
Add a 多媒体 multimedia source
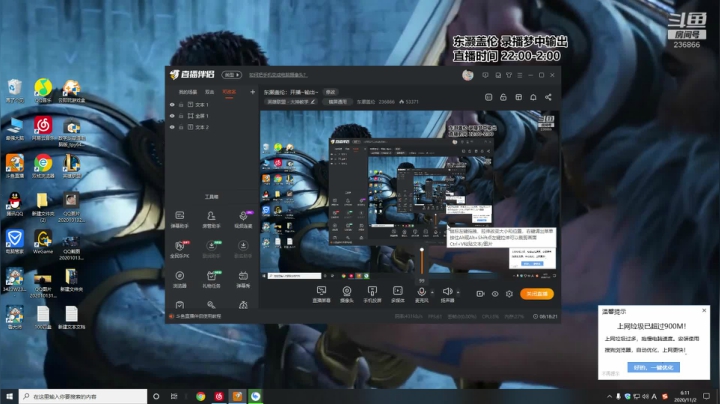click(398, 294)
